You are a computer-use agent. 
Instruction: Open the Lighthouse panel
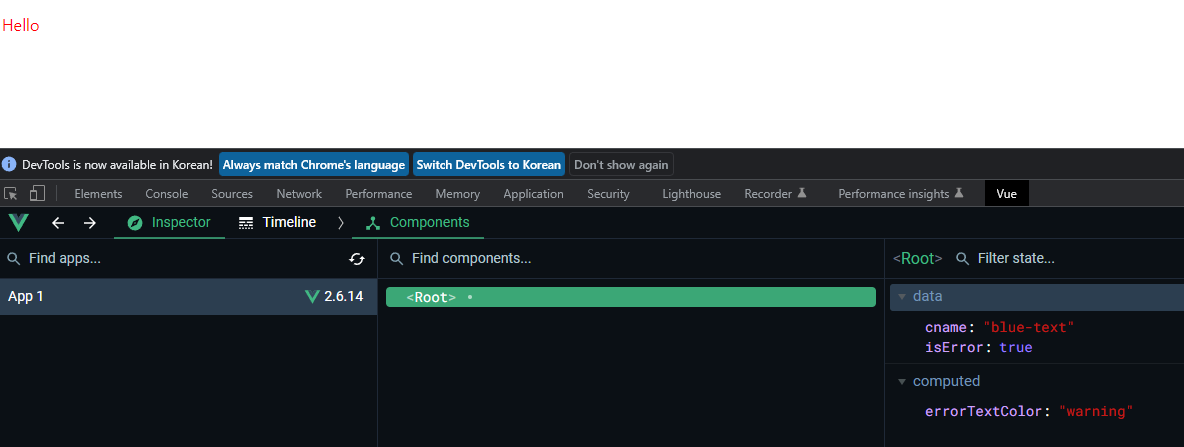tap(692, 194)
